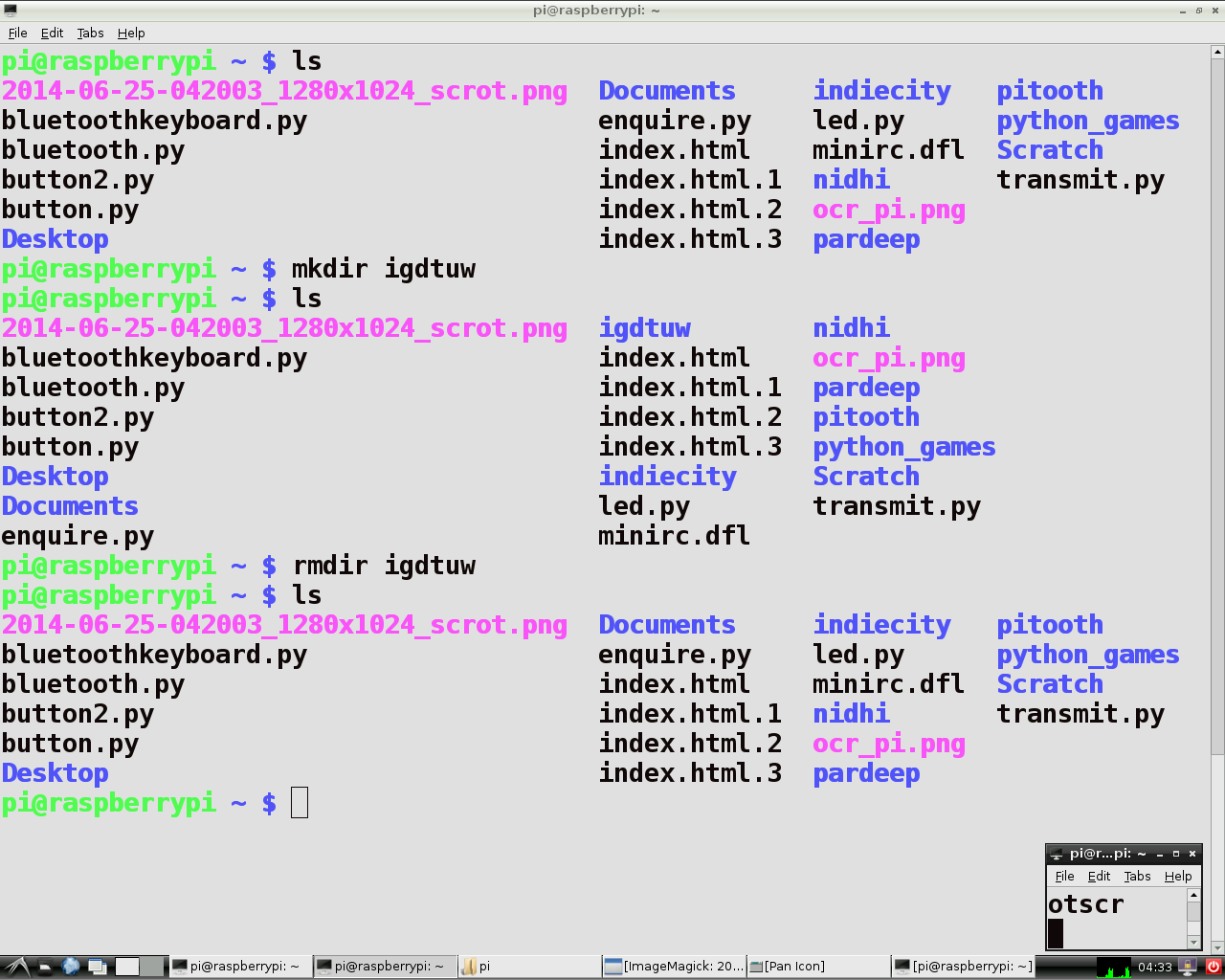Click main terminal scrollbar down arrow
The width and height of the screenshot is (1225, 980).
point(1217,947)
